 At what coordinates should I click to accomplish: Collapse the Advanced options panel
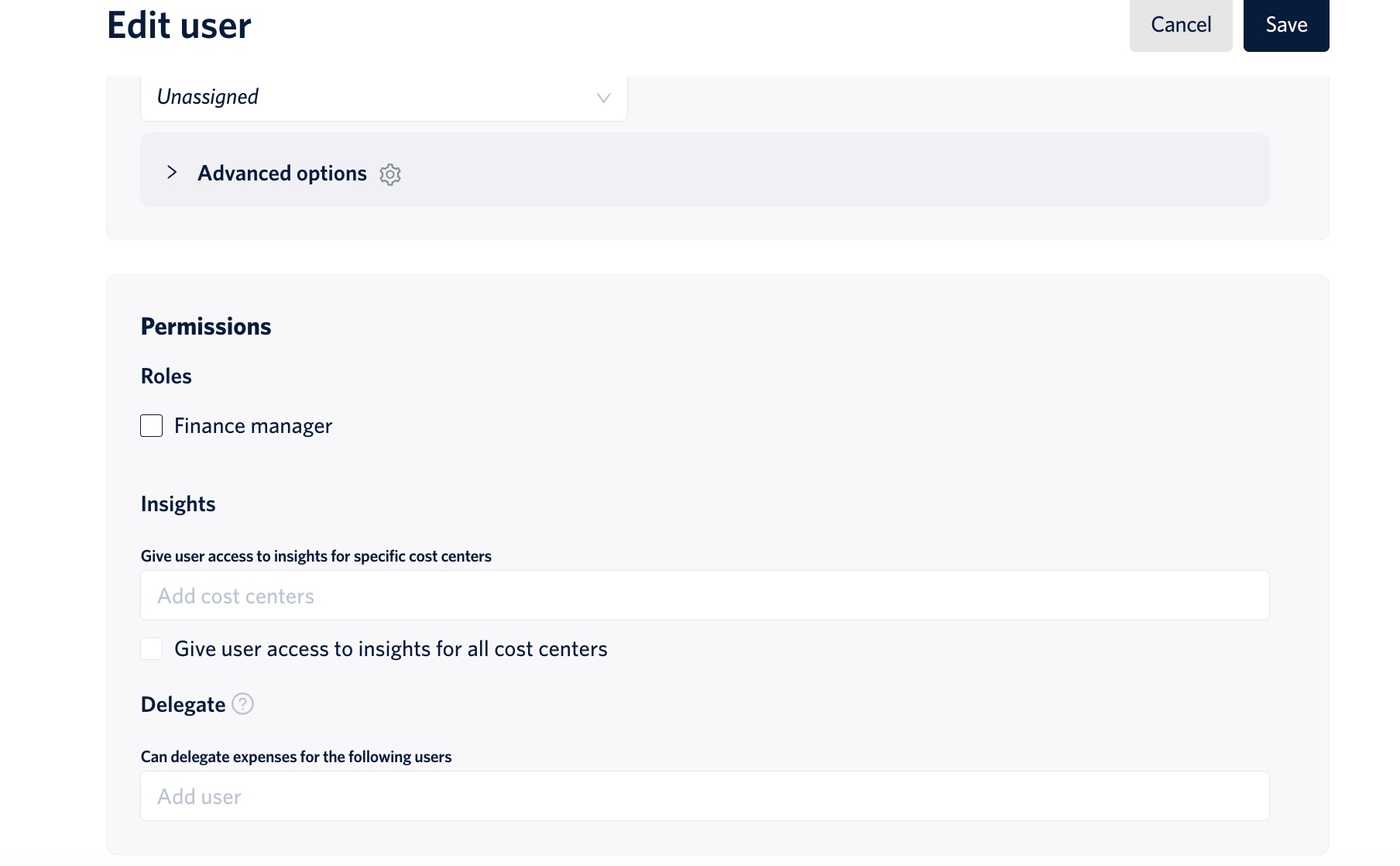[282, 173]
